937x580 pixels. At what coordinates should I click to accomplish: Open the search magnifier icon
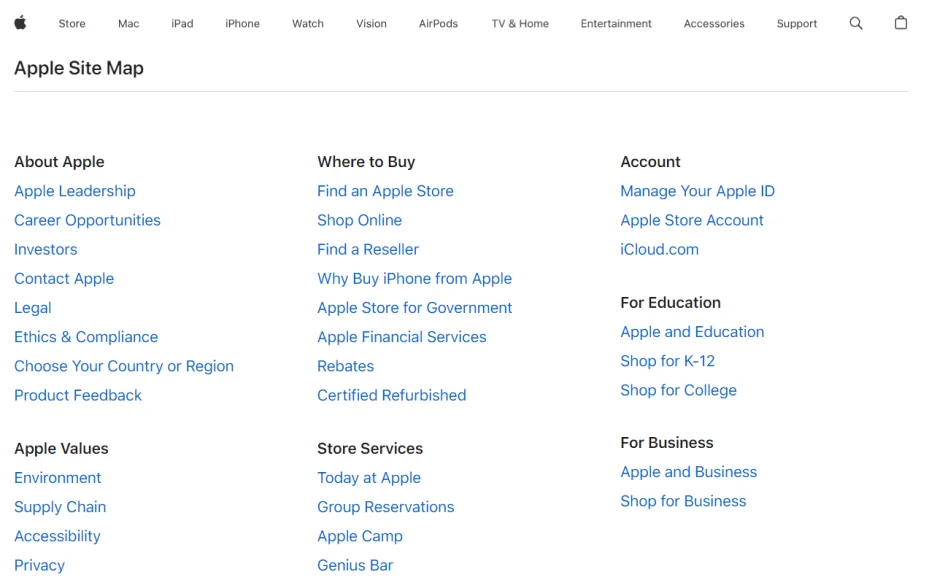856,23
